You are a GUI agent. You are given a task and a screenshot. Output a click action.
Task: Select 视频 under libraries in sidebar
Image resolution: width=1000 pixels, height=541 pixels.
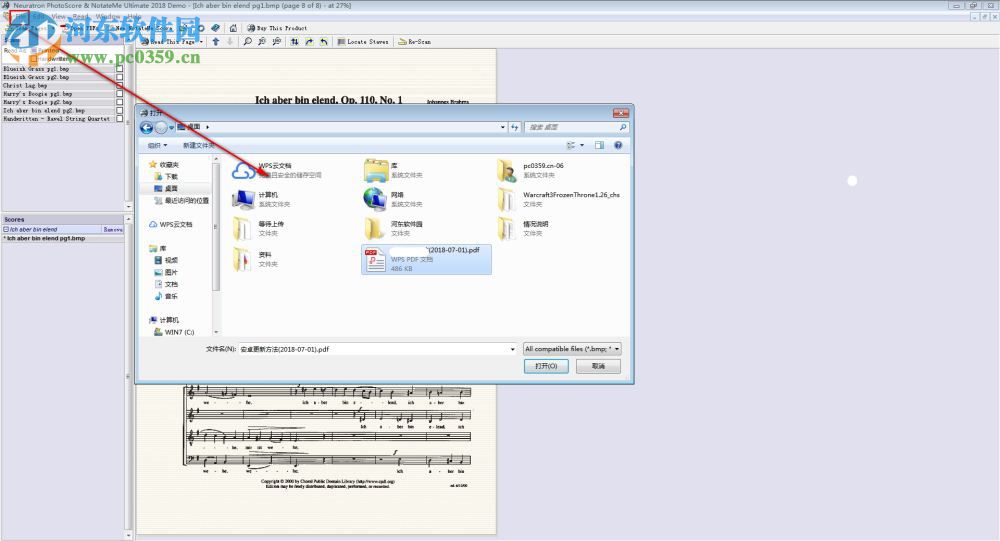pyautogui.click(x=166, y=260)
